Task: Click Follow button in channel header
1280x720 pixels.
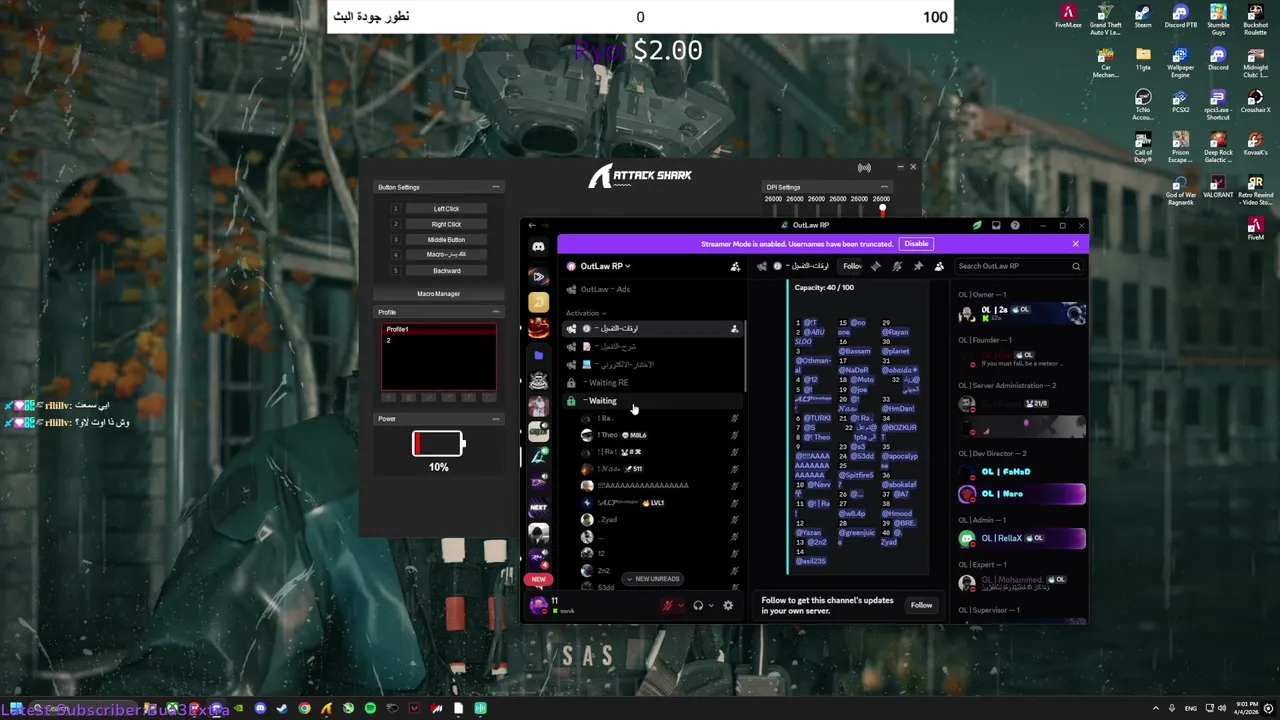Action: coord(852,266)
